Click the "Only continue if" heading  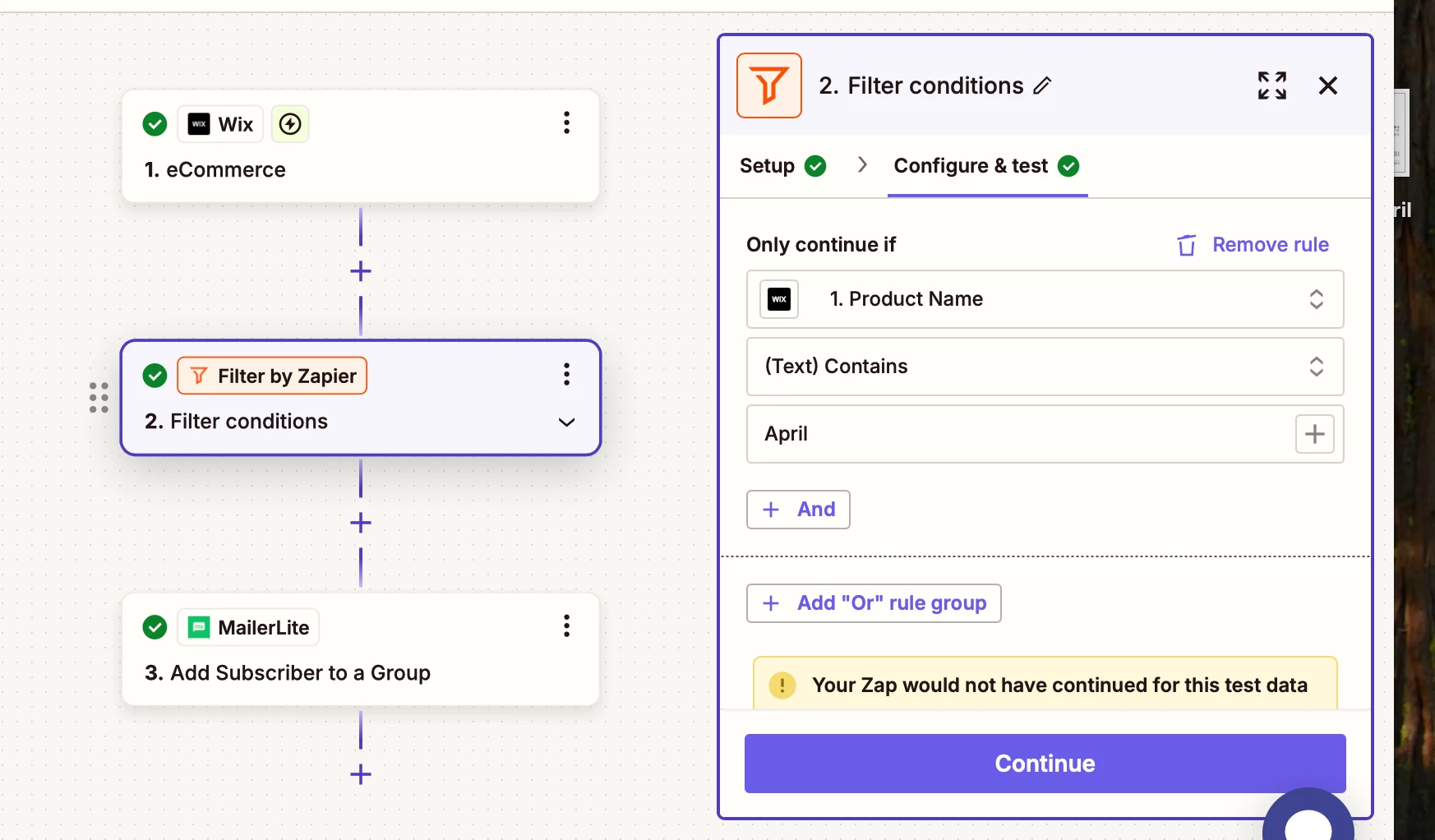821,245
